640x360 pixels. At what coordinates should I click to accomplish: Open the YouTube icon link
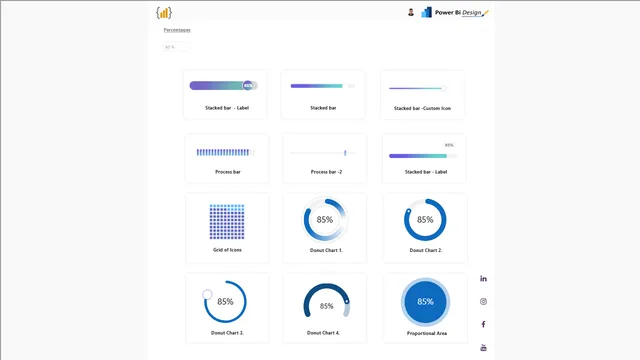click(x=483, y=348)
